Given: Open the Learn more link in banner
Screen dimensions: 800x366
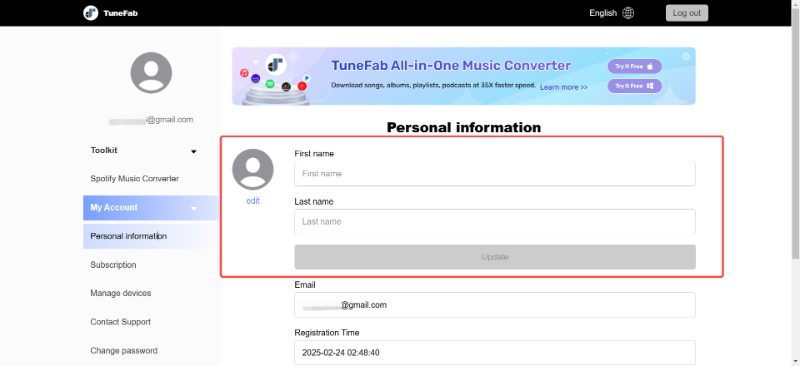Looking at the screenshot, I should (564, 87).
